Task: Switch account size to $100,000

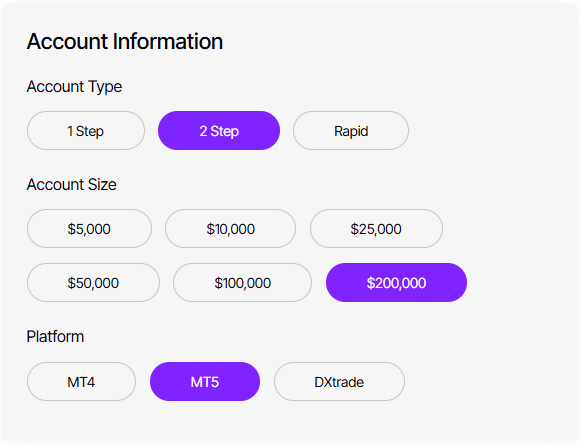Action: point(242,283)
